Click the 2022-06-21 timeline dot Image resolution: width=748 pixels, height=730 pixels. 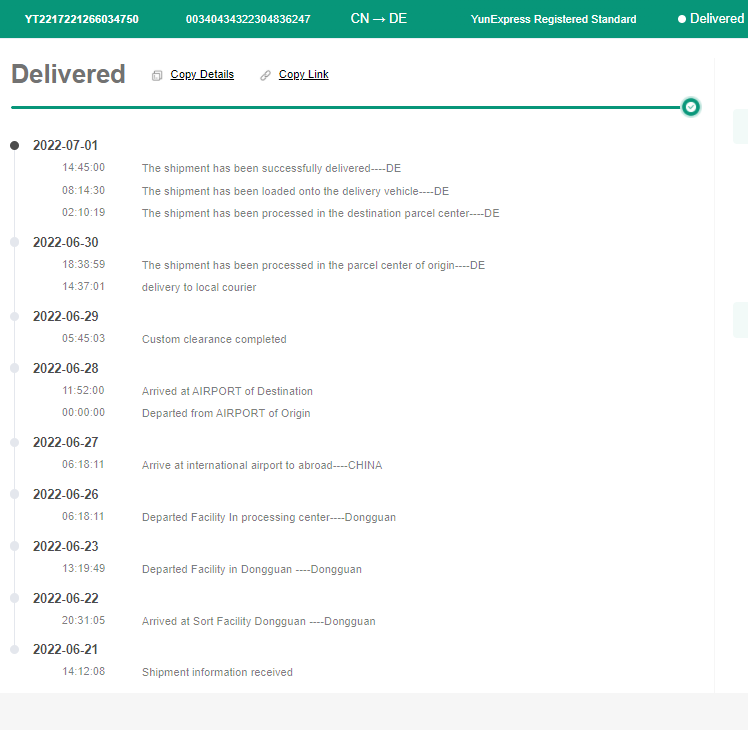[14, 649]
